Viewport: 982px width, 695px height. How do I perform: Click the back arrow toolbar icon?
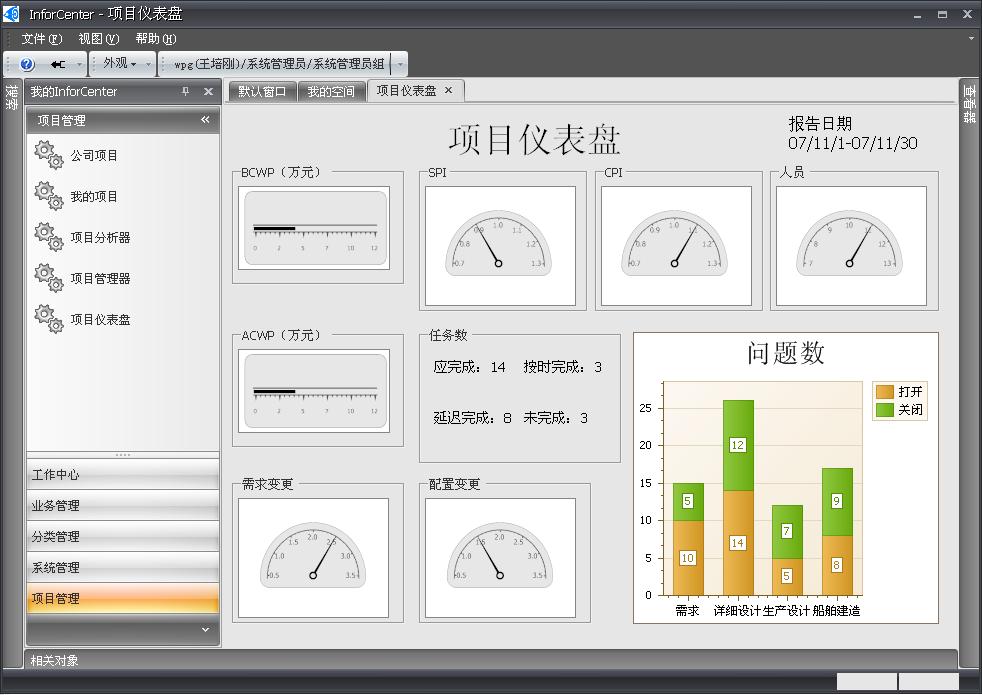point(58,64)
